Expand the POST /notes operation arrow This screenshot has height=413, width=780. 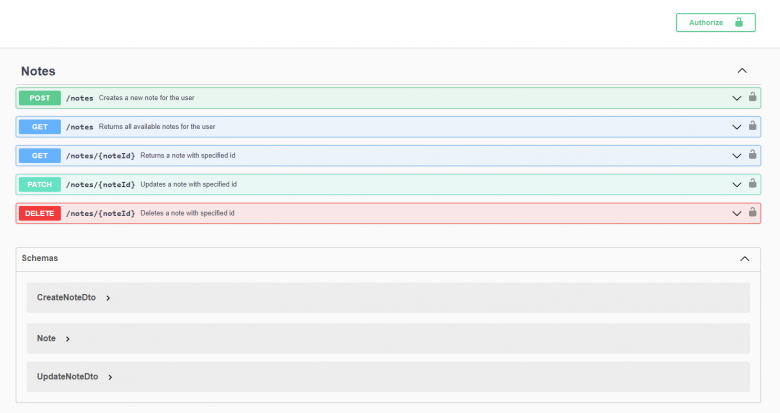point(737,98)
